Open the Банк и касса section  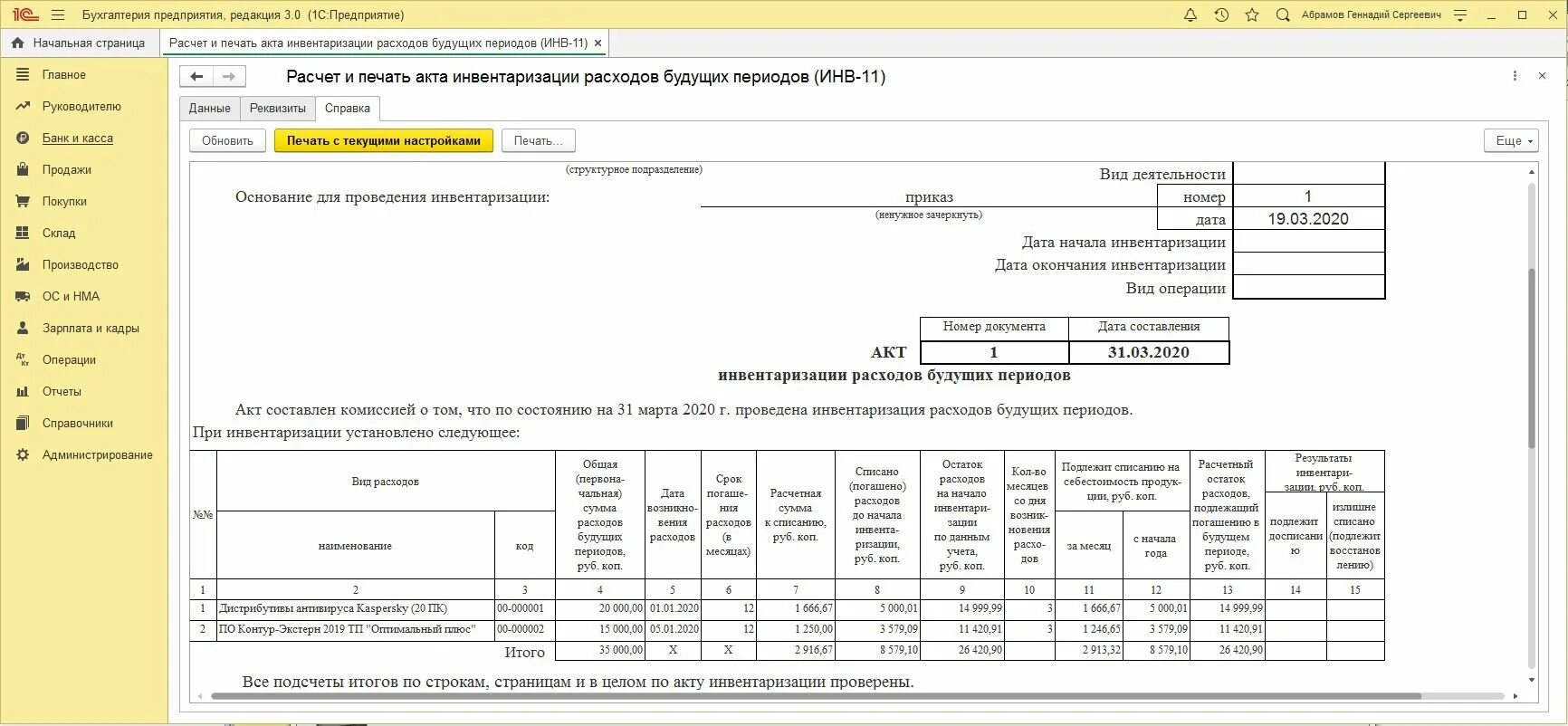click(78, 139)
